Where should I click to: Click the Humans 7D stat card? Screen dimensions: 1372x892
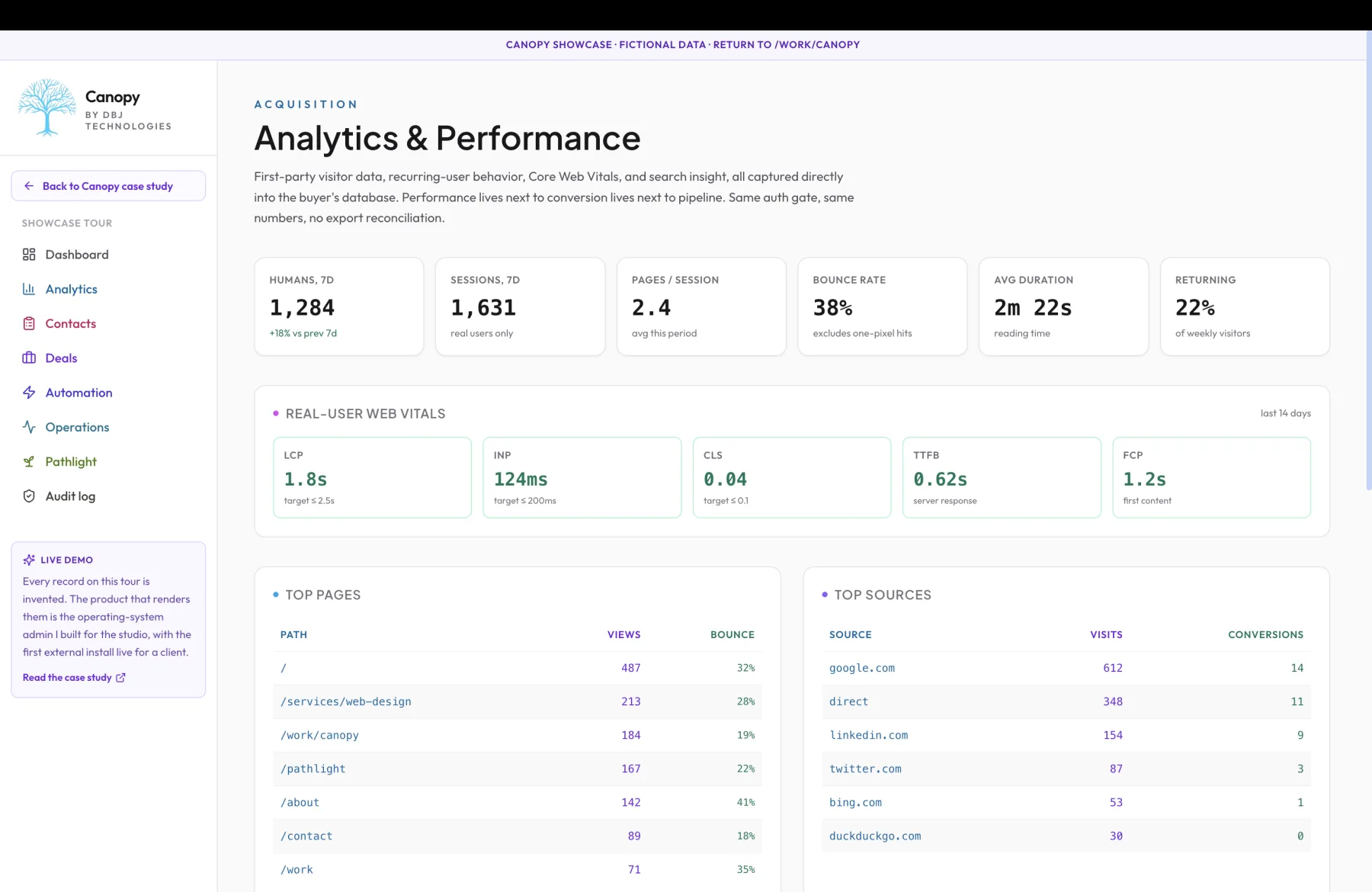tap(339, 306)
